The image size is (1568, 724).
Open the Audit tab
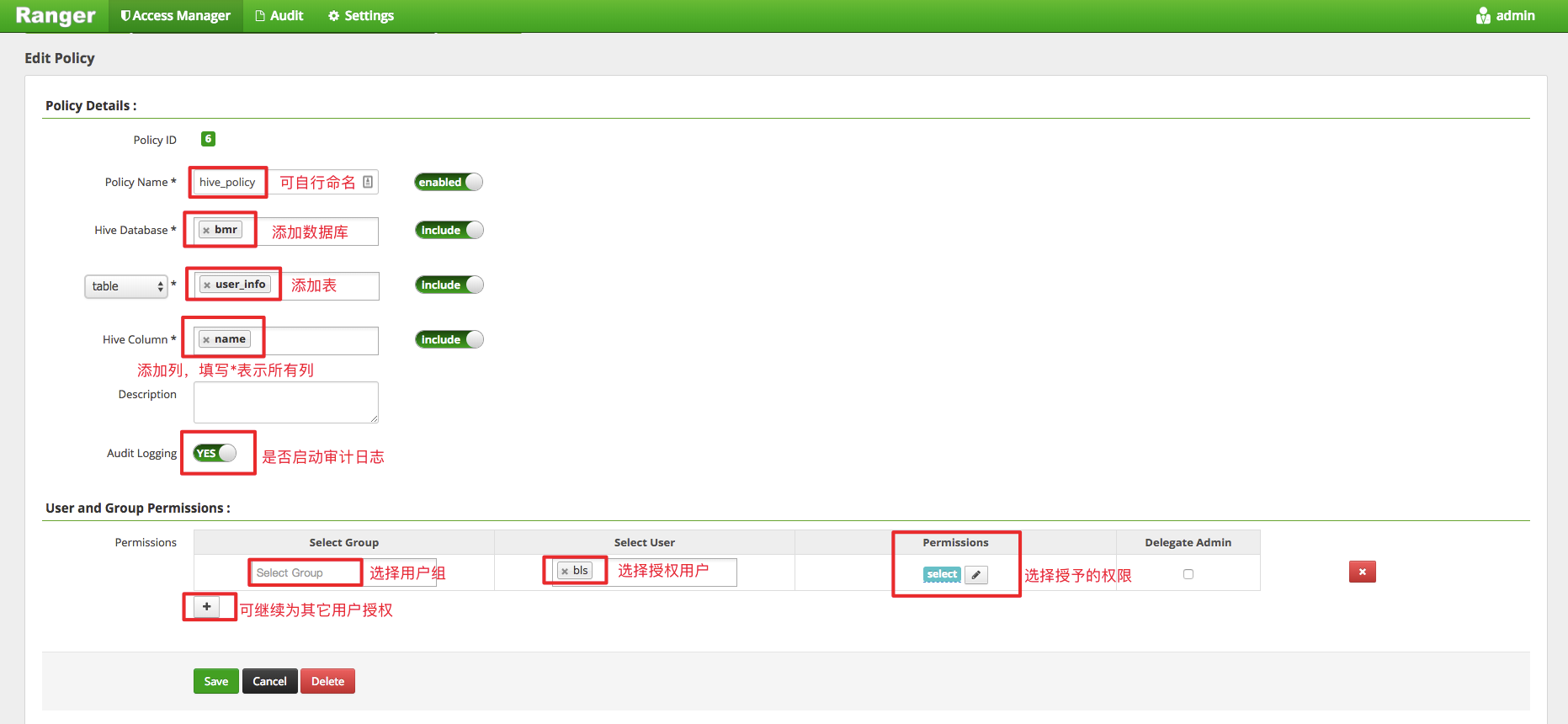279,16
